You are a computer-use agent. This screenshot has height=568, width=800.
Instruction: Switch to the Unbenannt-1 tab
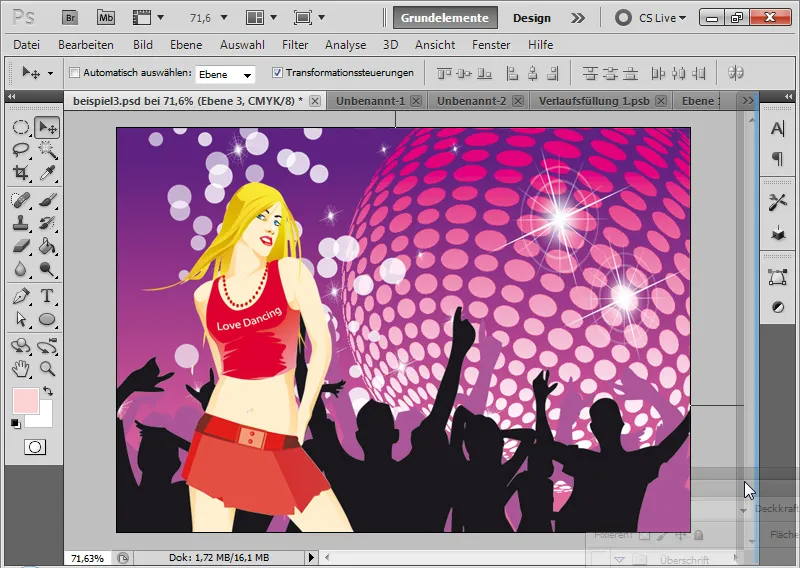click(x=370, y=101)
